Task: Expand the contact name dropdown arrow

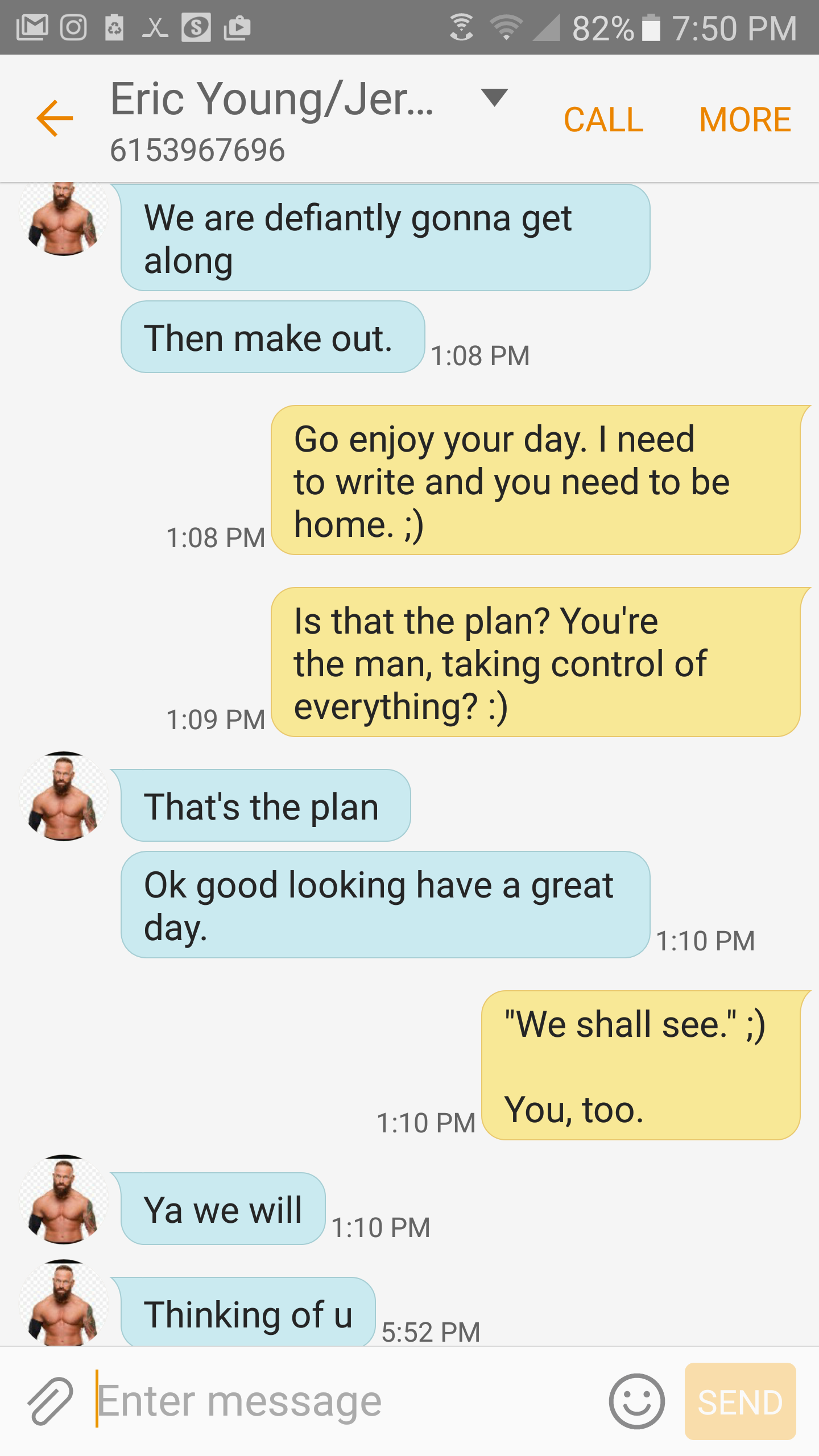Action: click(x=494, y=97)
